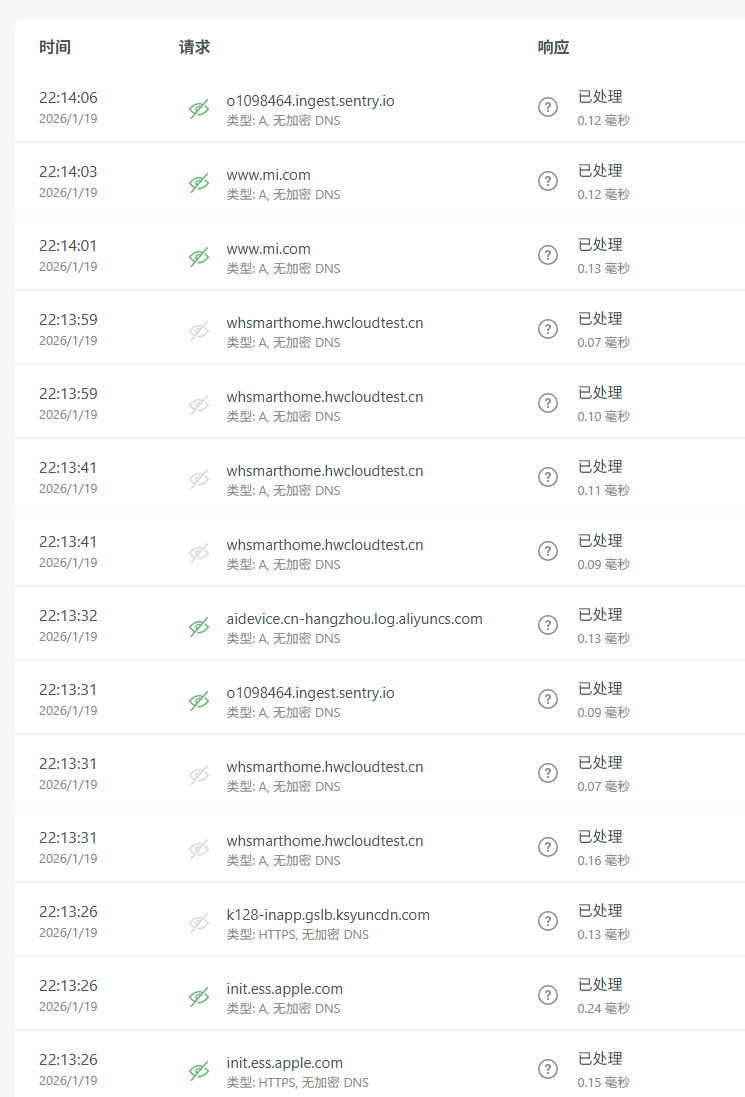The height and width of the screenshot is (1097, 745).
Task: Click the green eye icon beside init.ess.apple.com HTTPS entry
Action: (199, 1068)
